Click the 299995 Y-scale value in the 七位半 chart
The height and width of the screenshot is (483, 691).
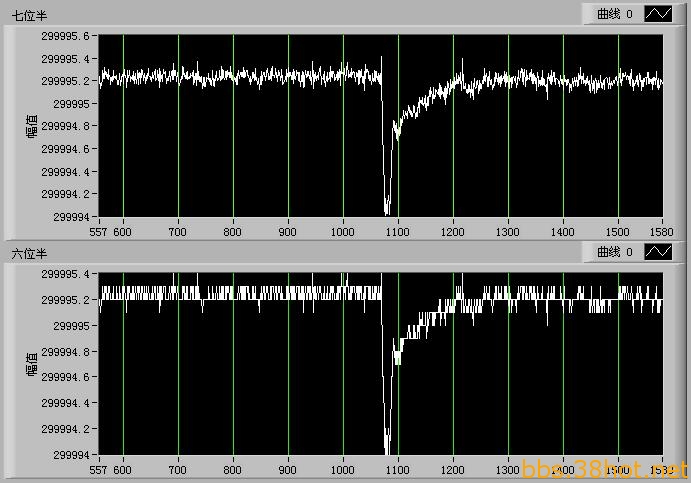(71, 104)
